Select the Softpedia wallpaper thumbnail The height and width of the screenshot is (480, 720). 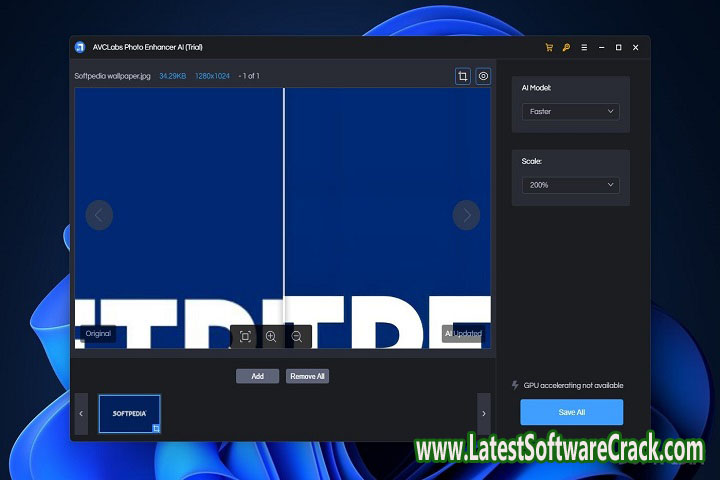click(129, 413)
